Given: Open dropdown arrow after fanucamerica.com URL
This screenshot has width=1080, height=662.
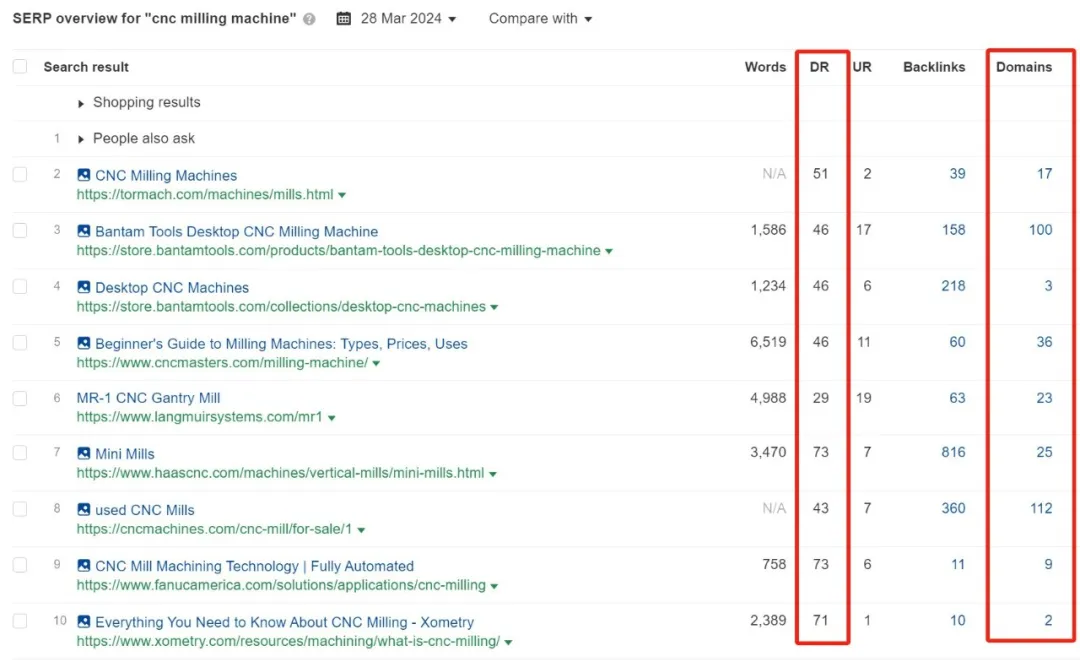Looking at the screenshot, I should pos(494,586).
